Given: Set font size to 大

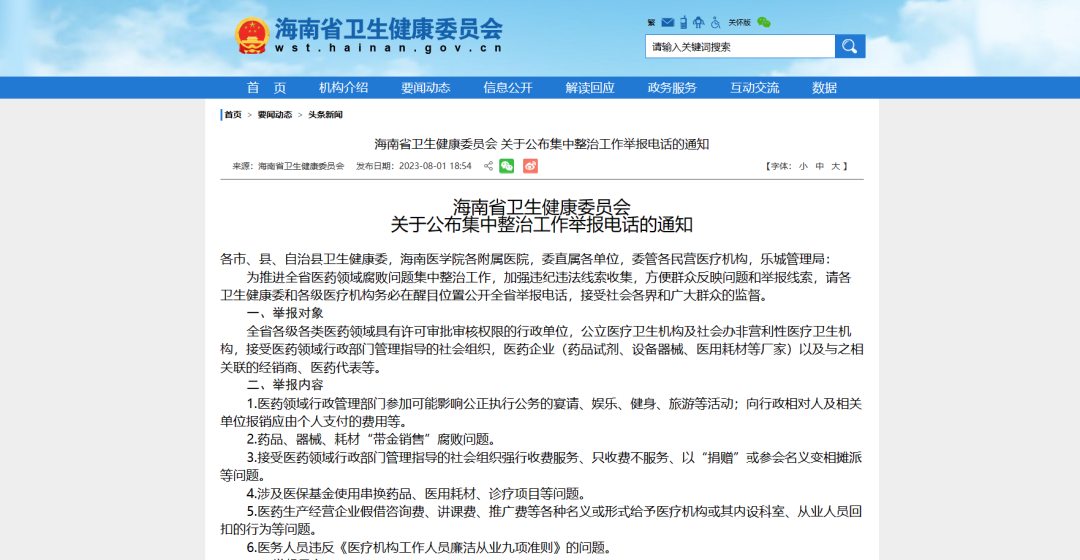Looking at the screenshot, I should (835, 166).
